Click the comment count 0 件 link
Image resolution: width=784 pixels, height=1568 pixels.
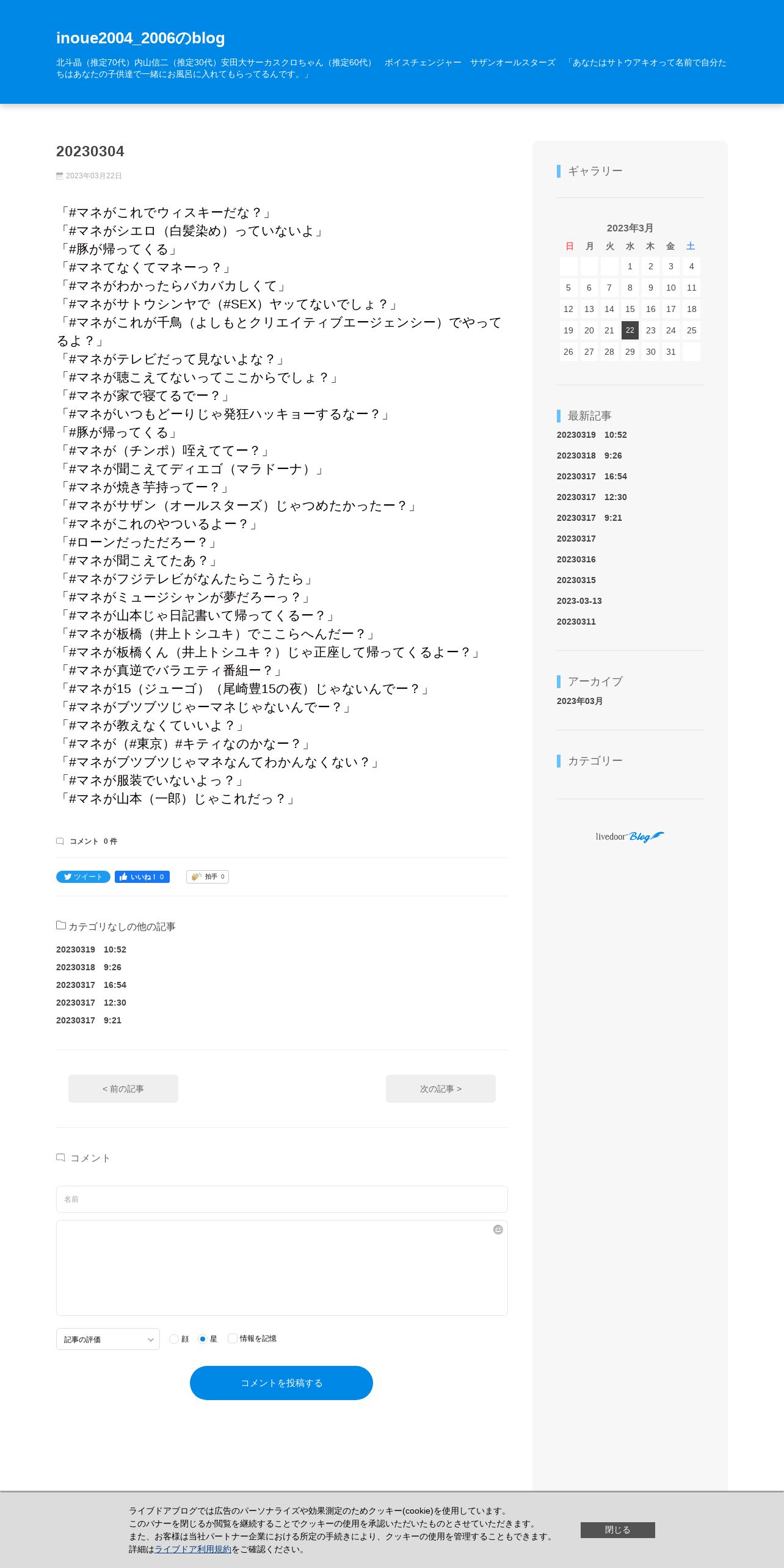93,841
